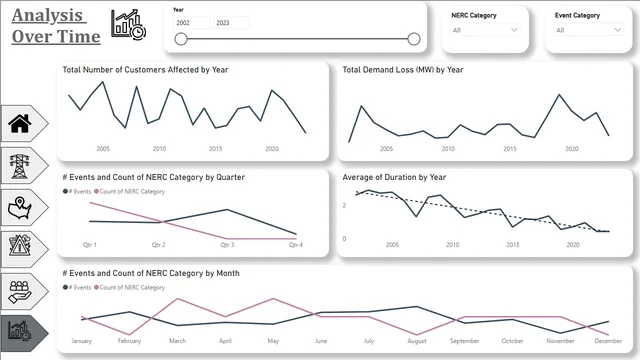Click the right handle of Year slider
Viewport: 640px width, 360px height.
coord(414,39)
